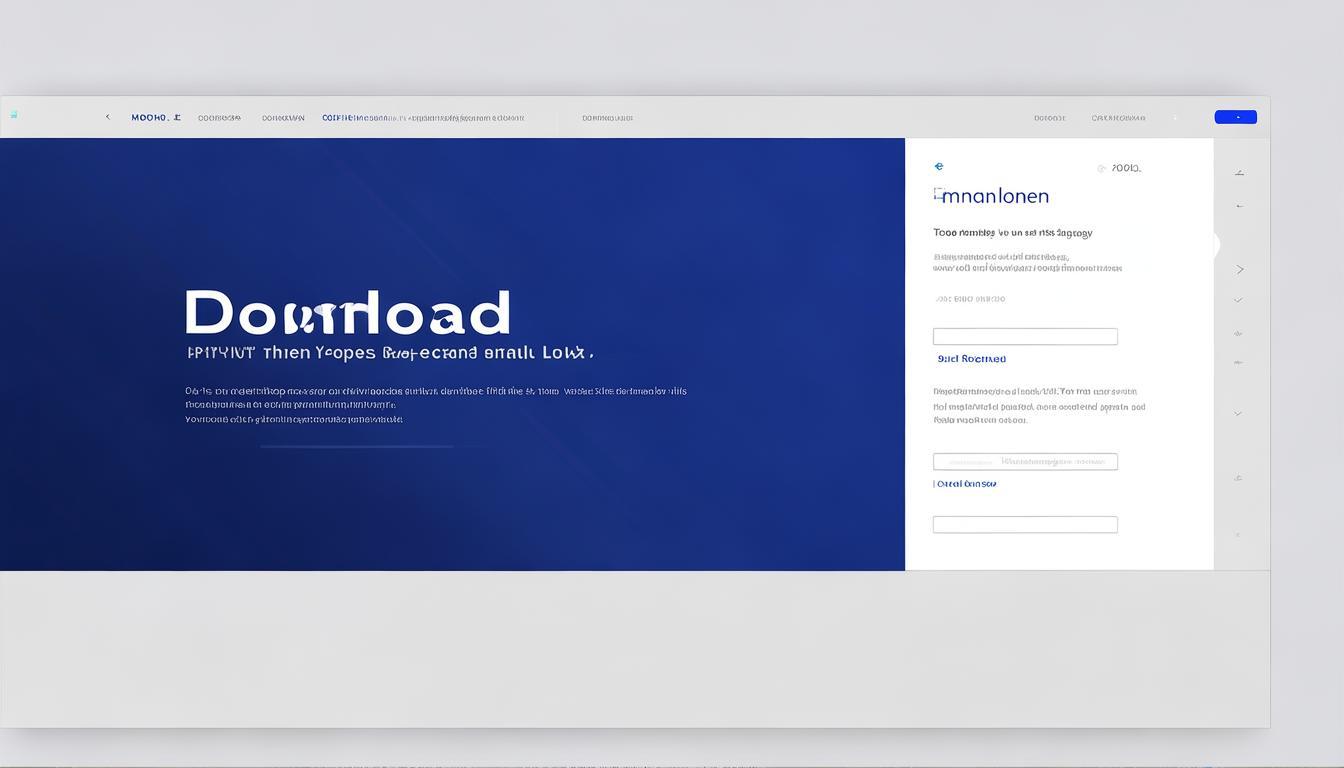The image size is (1344, 768).
Task: Focus the bottom empty input field in the form
Action: [1024, 525]
